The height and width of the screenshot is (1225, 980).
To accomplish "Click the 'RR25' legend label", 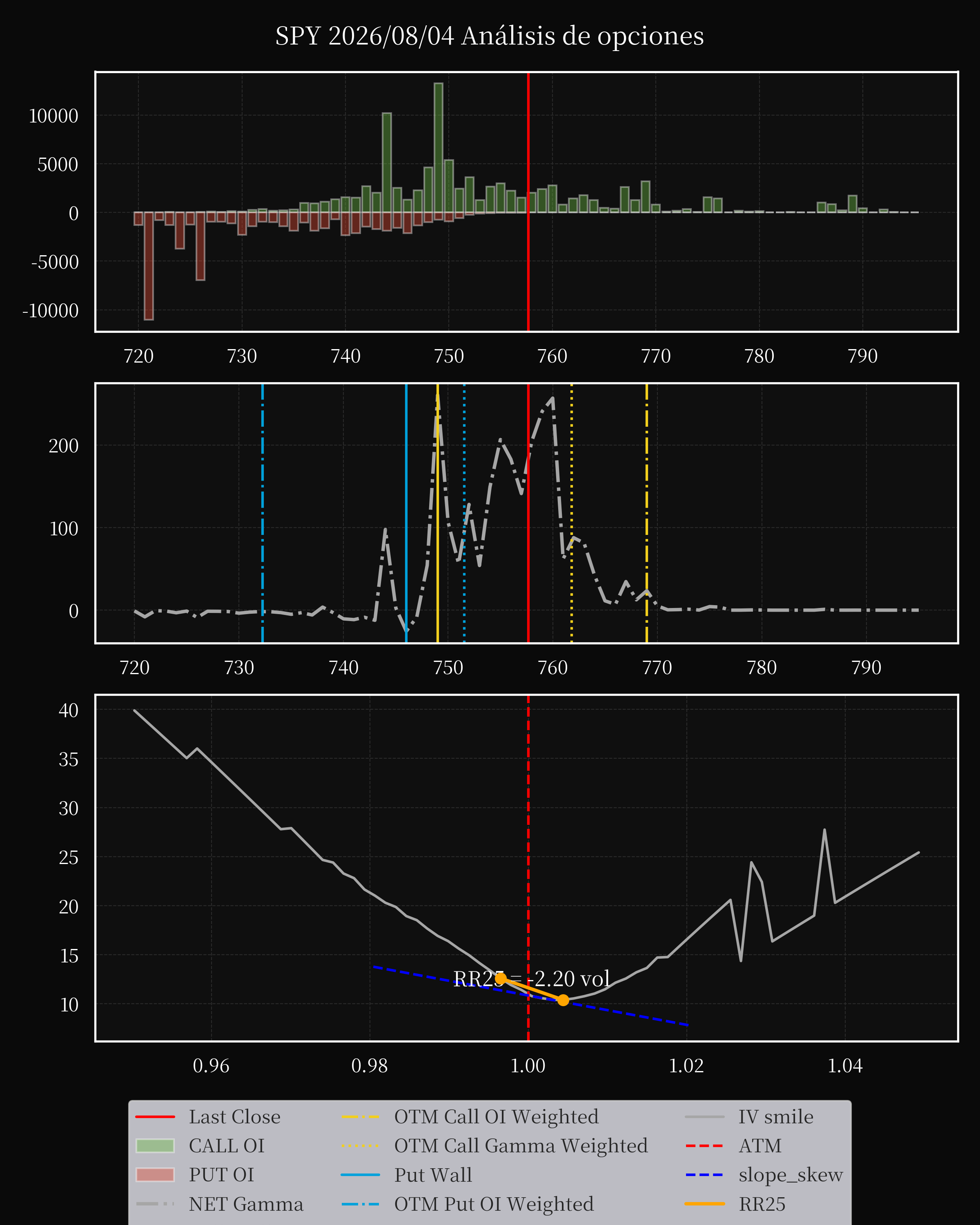I will click(762, 1204).
